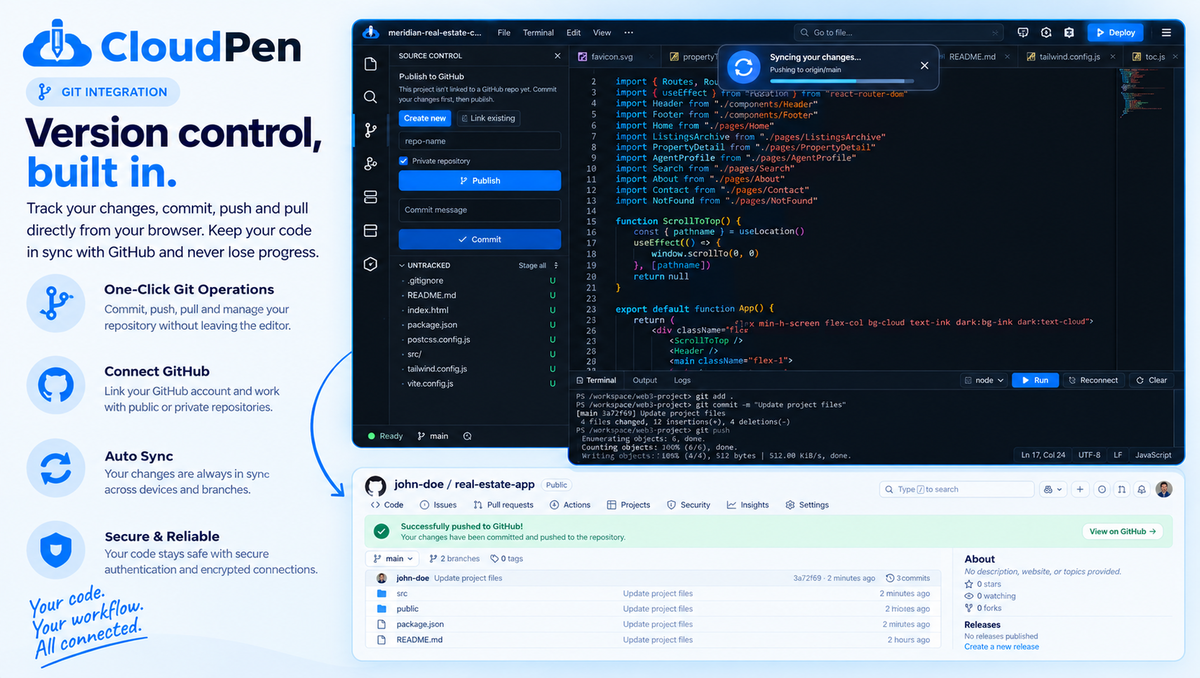Open the Settings tab in GitHub repo

(x=807, y=505)
